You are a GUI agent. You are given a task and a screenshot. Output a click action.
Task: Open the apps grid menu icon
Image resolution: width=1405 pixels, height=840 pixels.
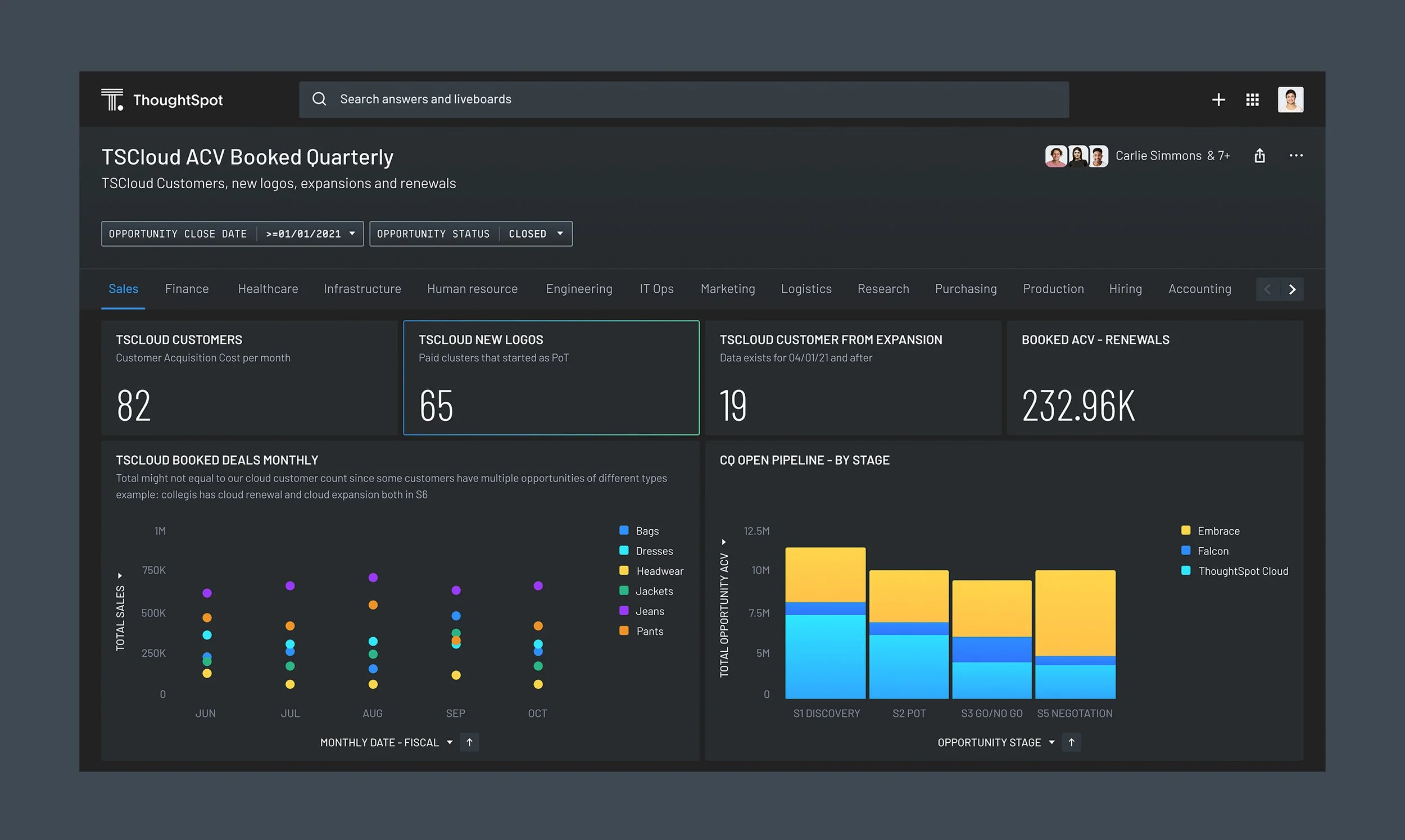pos(1252,100)
